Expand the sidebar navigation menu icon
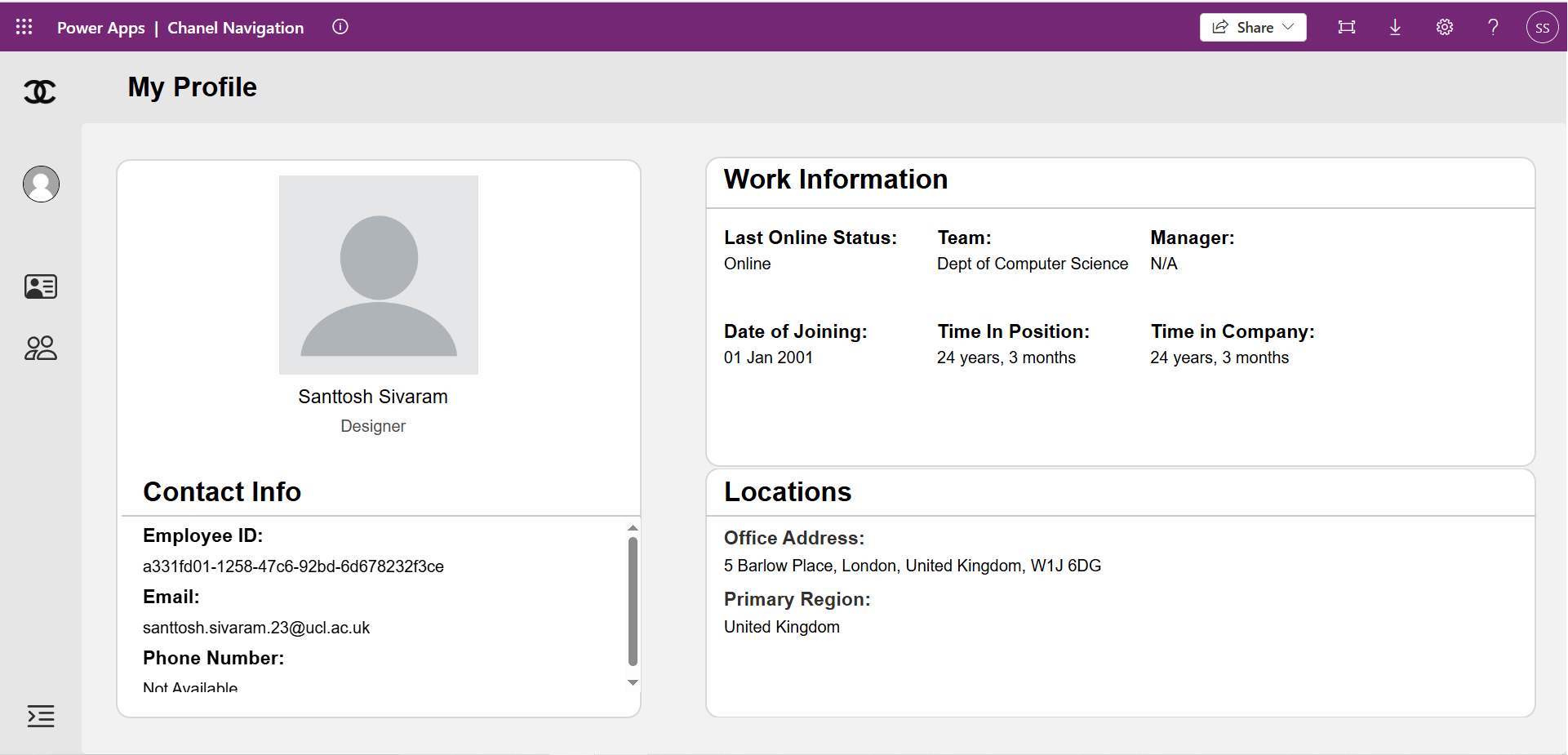 click(41, 716)
